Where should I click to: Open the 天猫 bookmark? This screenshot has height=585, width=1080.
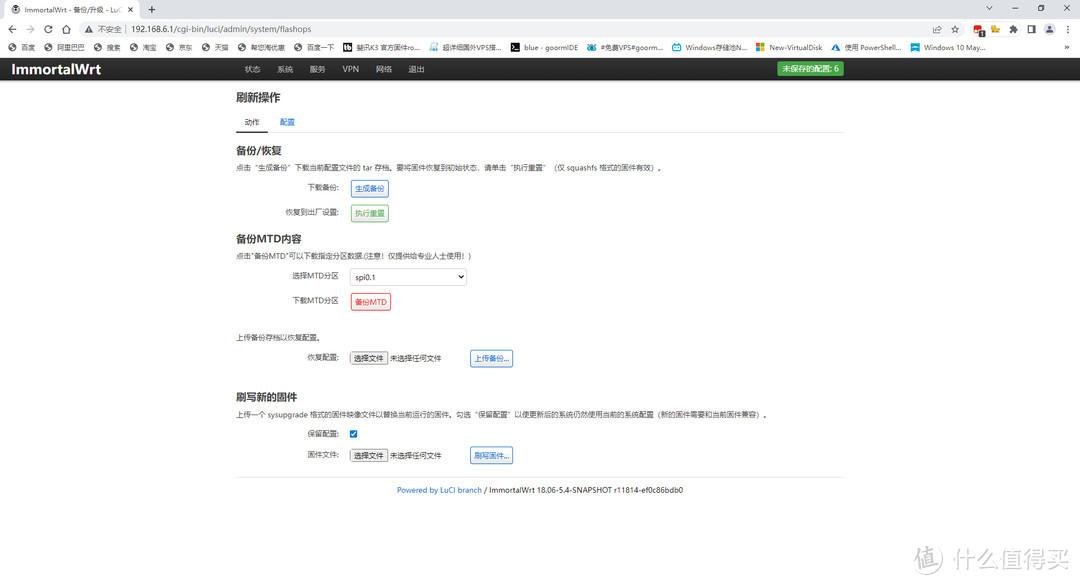215,48
